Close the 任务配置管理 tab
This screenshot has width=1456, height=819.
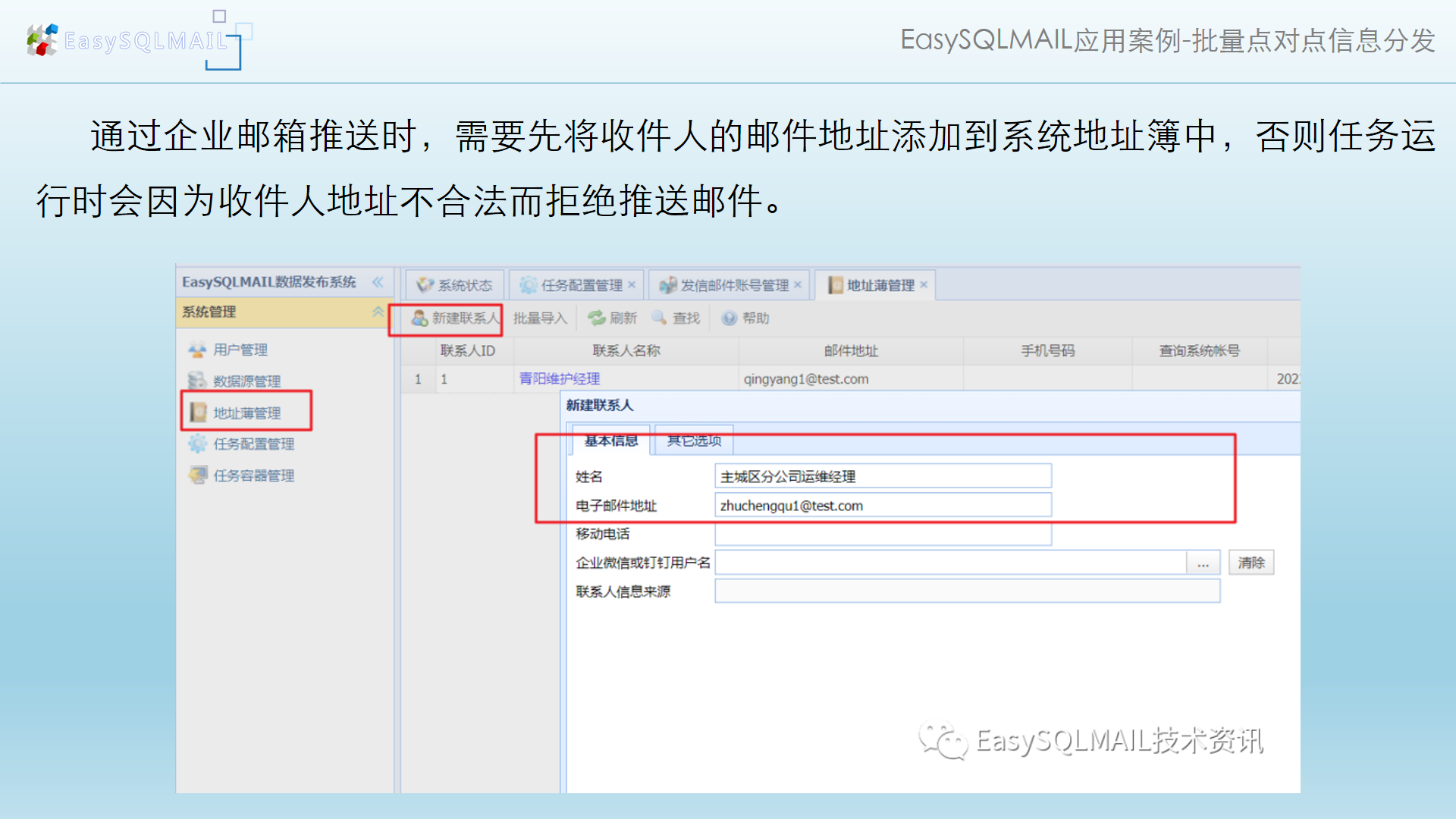pos(632,285)
